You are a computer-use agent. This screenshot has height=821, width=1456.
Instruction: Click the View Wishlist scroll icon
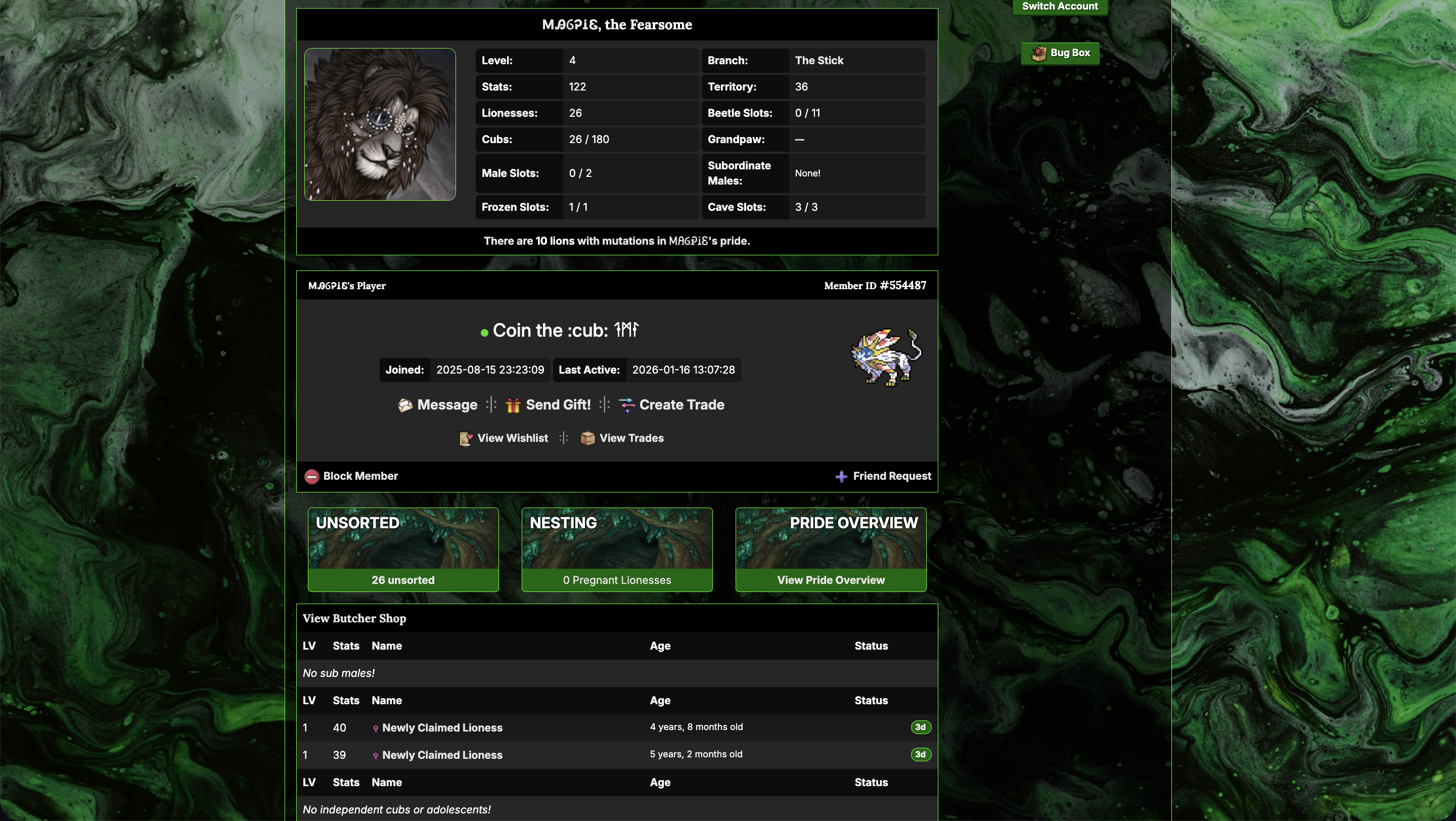coord(465,438)
